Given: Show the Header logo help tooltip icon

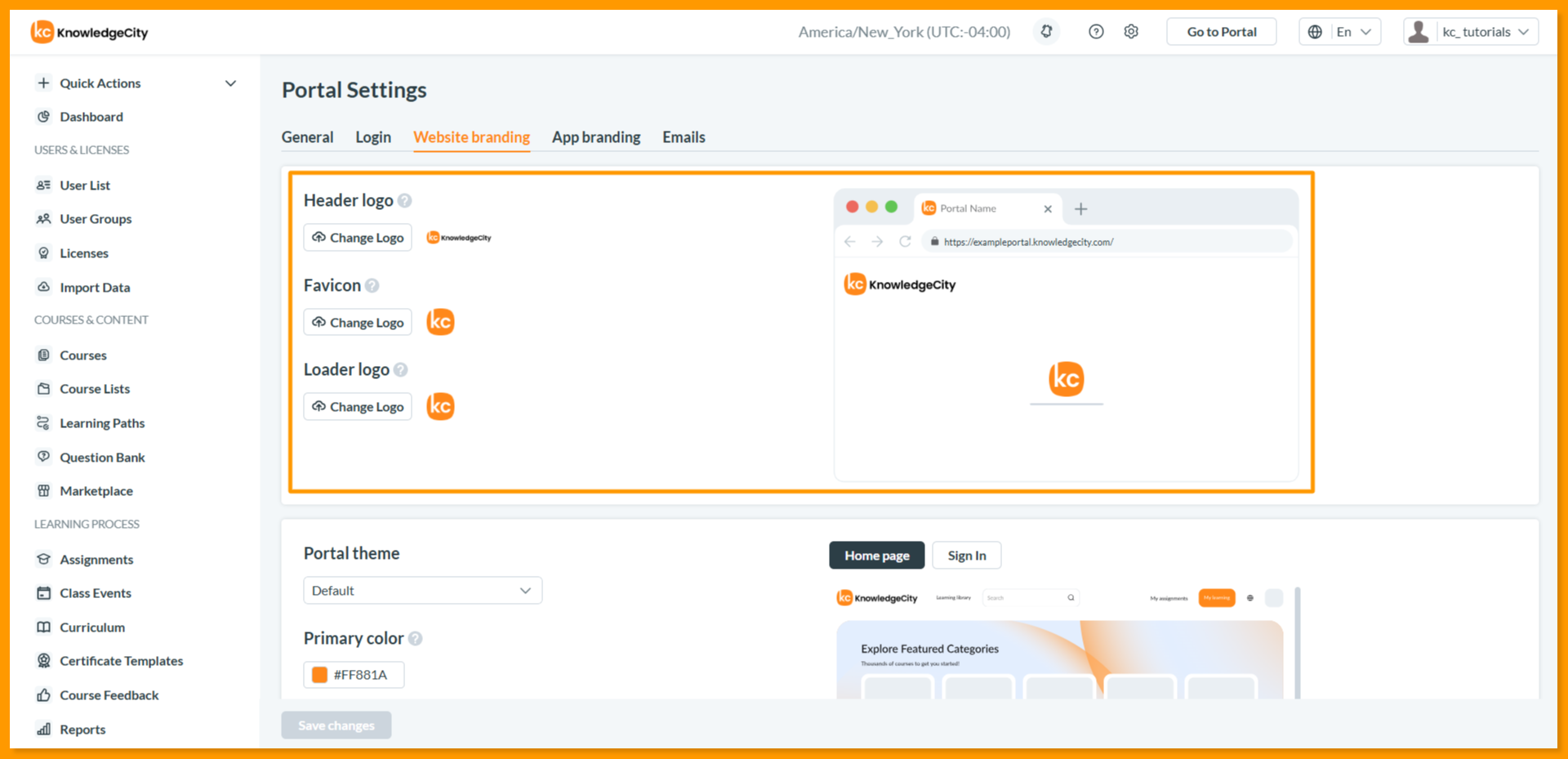Looking at the screenshot, I should 405,201.
